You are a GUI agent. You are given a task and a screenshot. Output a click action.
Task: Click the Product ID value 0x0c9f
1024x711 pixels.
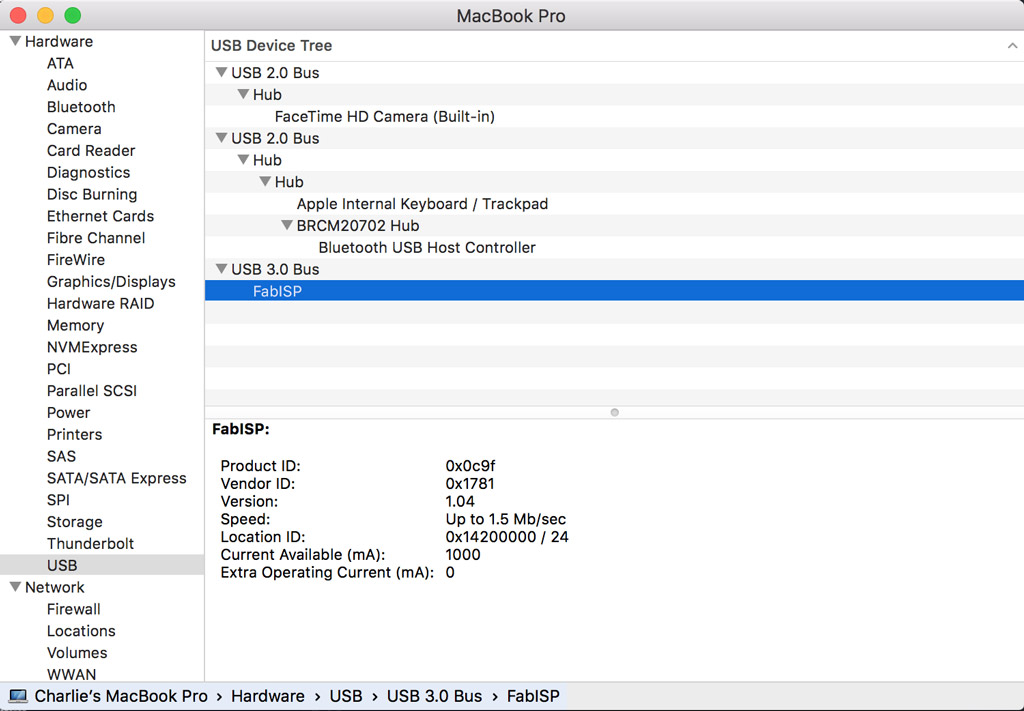coord(470,466)
